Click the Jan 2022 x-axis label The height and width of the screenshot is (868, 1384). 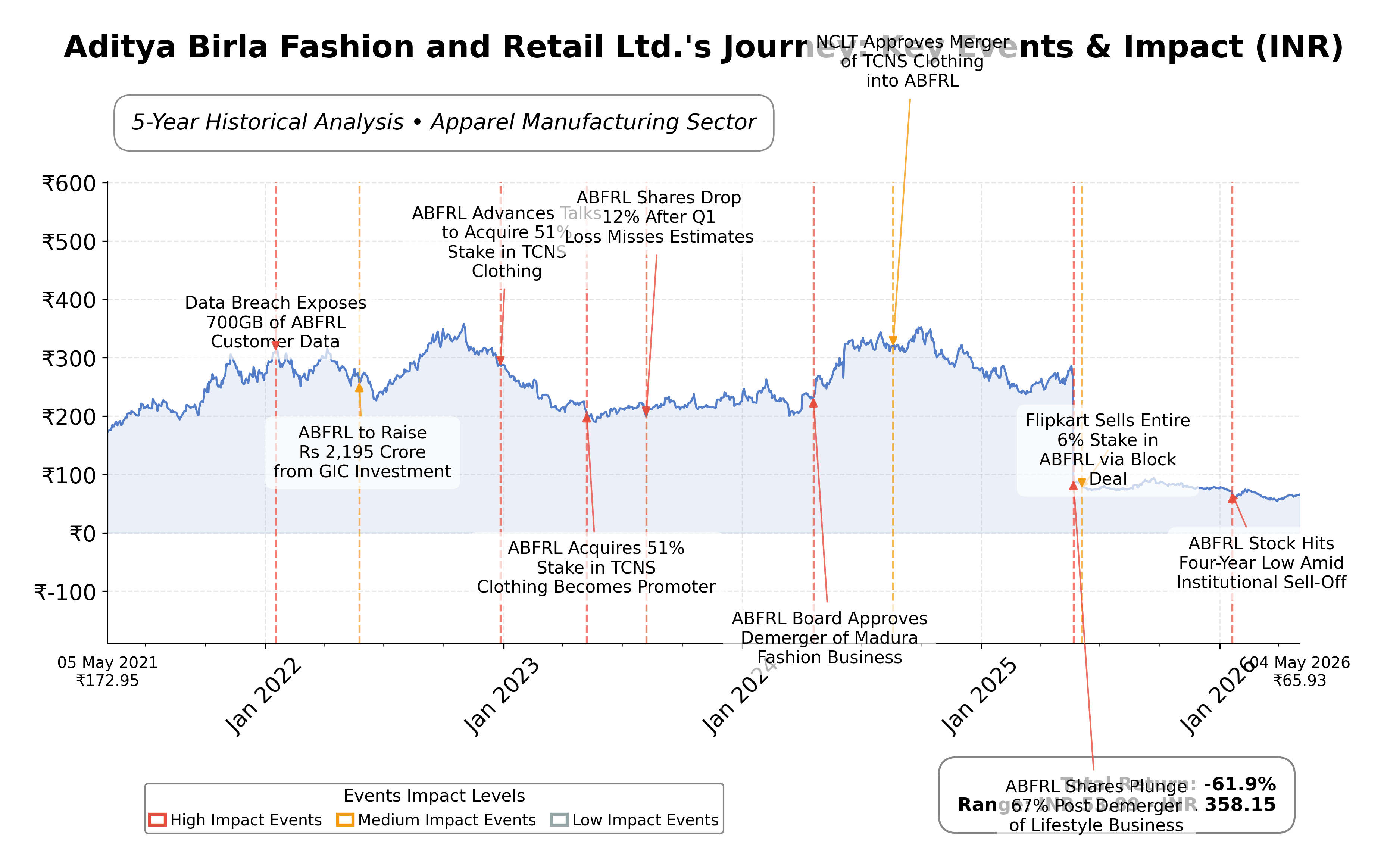click(263, 696)
